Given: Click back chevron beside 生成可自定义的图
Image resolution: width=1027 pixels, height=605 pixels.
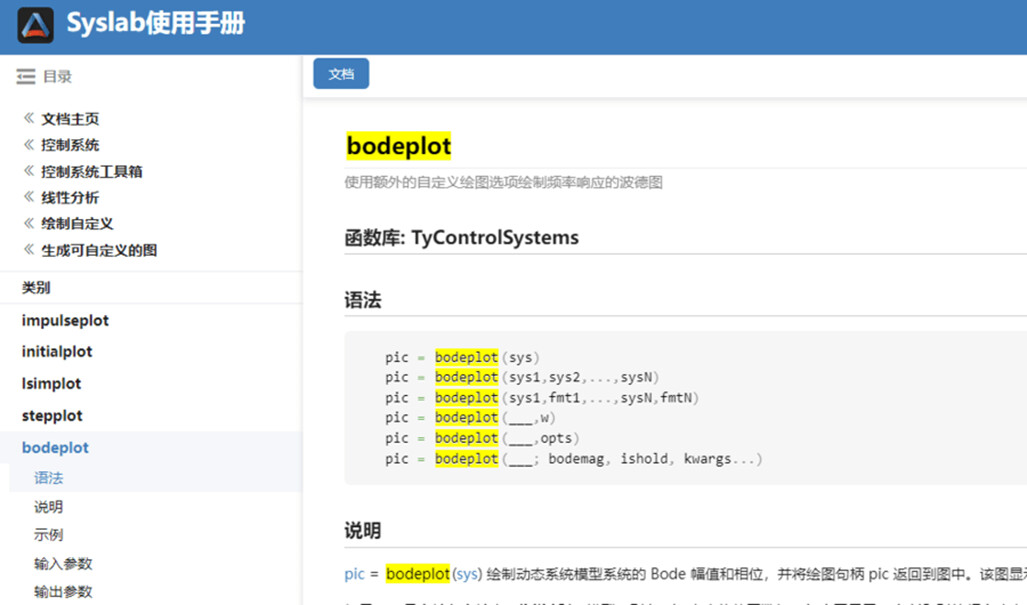Looking at the screenshot, I should coord(29,249).
